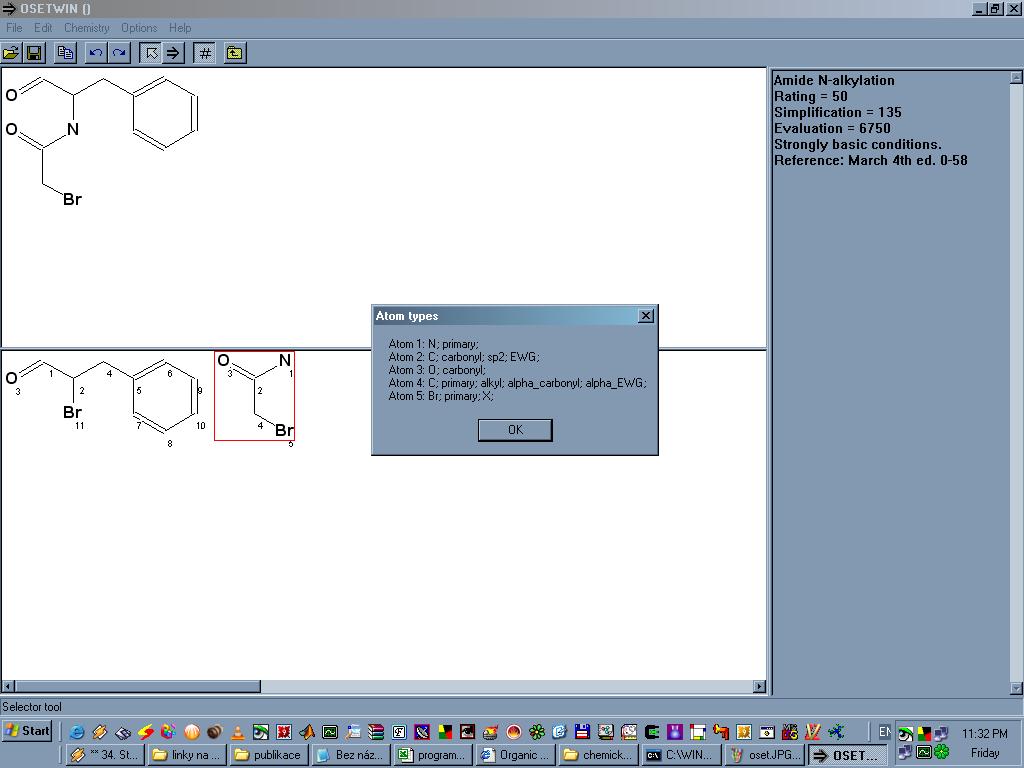Click the MATLAB quick launch icon
The height and width of the screenshot is (768, 1024).
(x=307, y=732)
